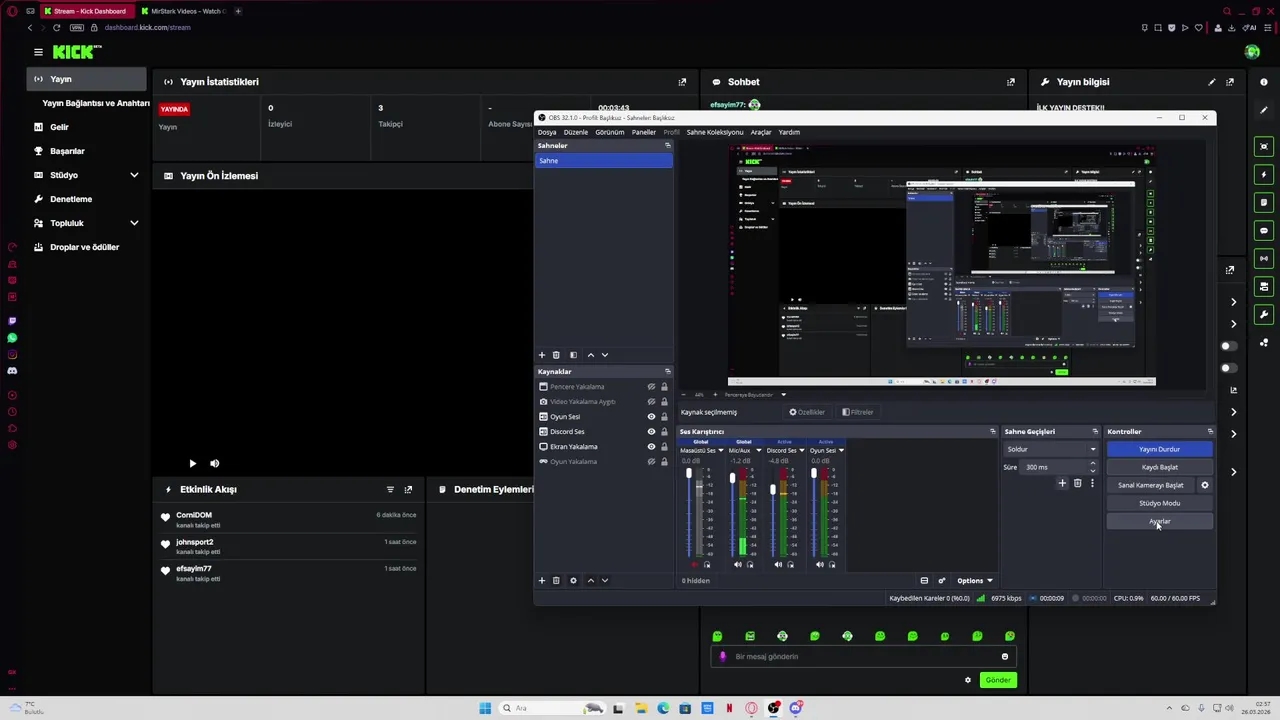Switch mixer layout icon next to Options

coord(924,581)
